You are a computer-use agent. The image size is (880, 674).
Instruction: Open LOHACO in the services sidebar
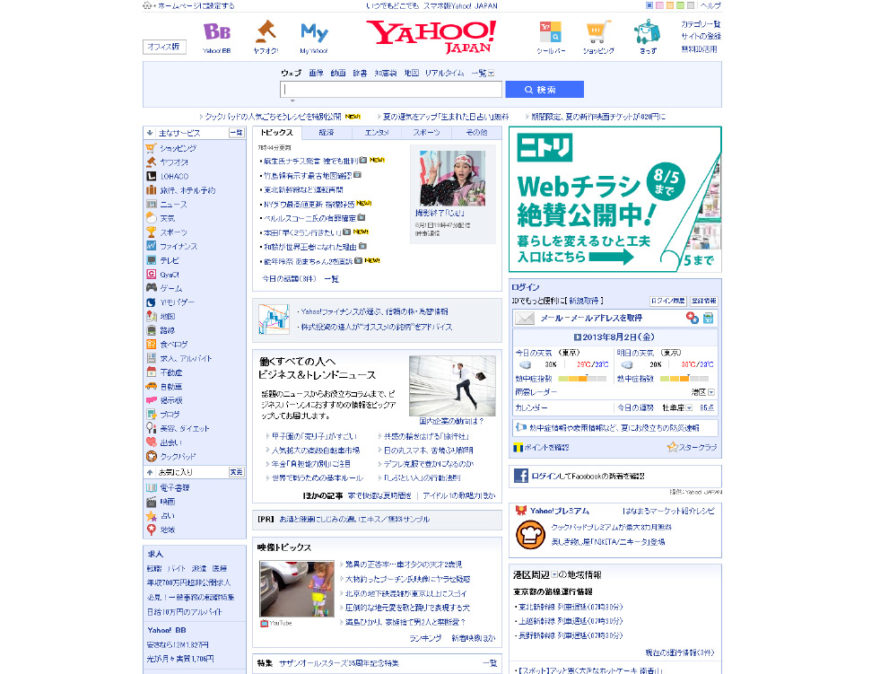175,176
